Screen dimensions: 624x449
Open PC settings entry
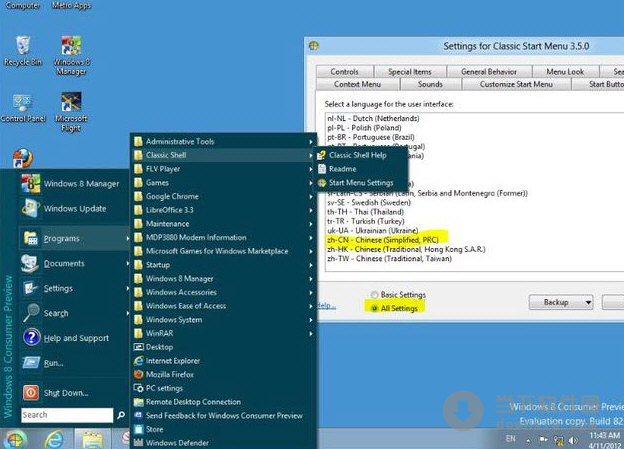coord(223,388)
